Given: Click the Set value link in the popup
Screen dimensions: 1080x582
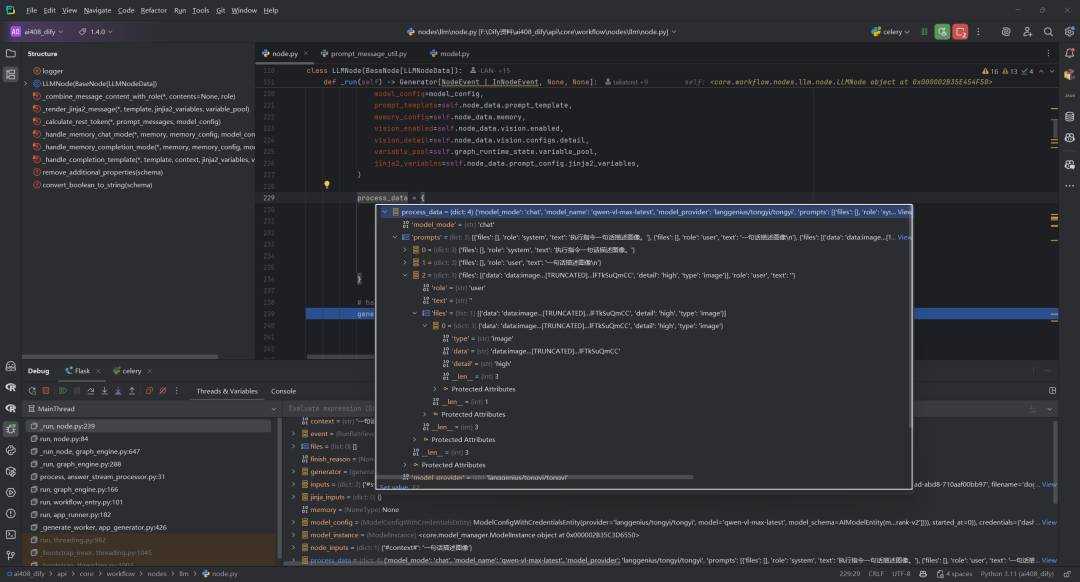Looking at the screenshot, I should pyautogui.click(x=394, y=487).
